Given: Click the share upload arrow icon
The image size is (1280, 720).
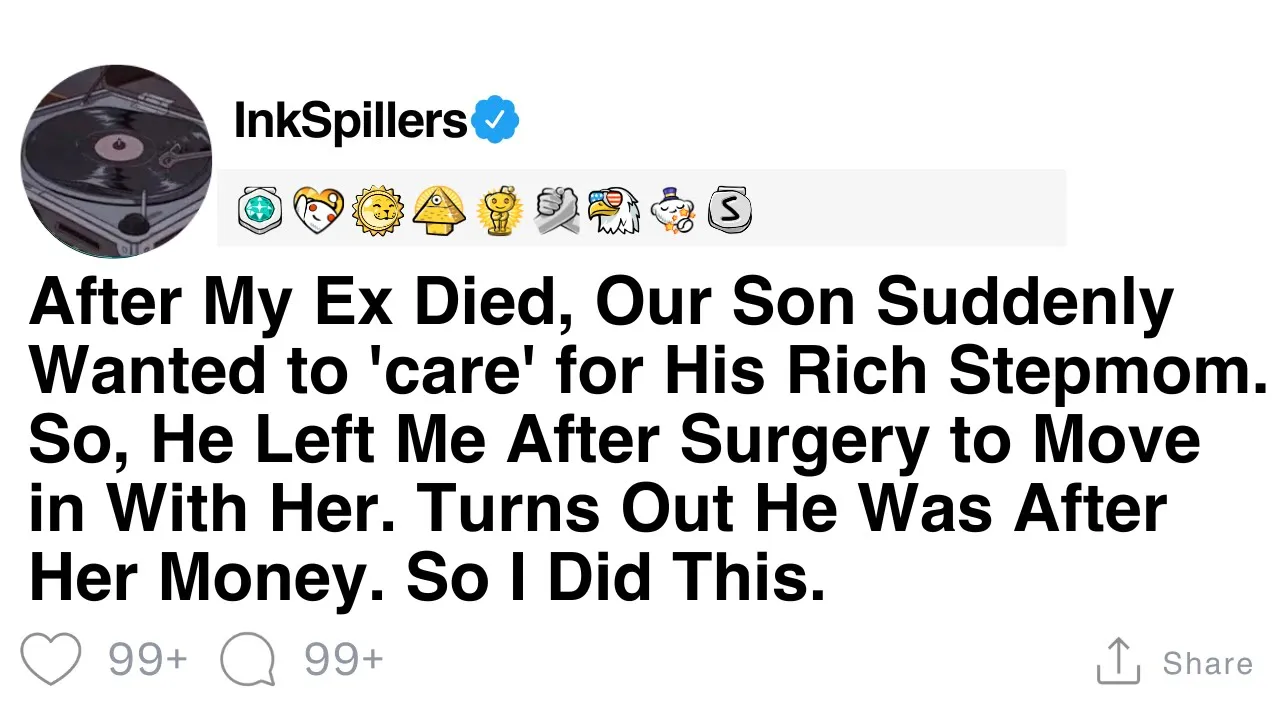Looking at the screenshot, I should (1118, 661).
